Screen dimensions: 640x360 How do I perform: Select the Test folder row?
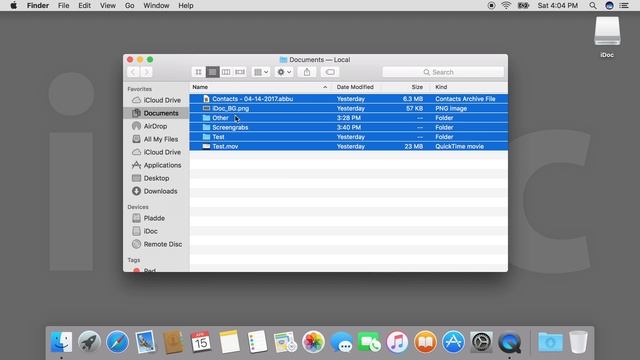[349, 137]
